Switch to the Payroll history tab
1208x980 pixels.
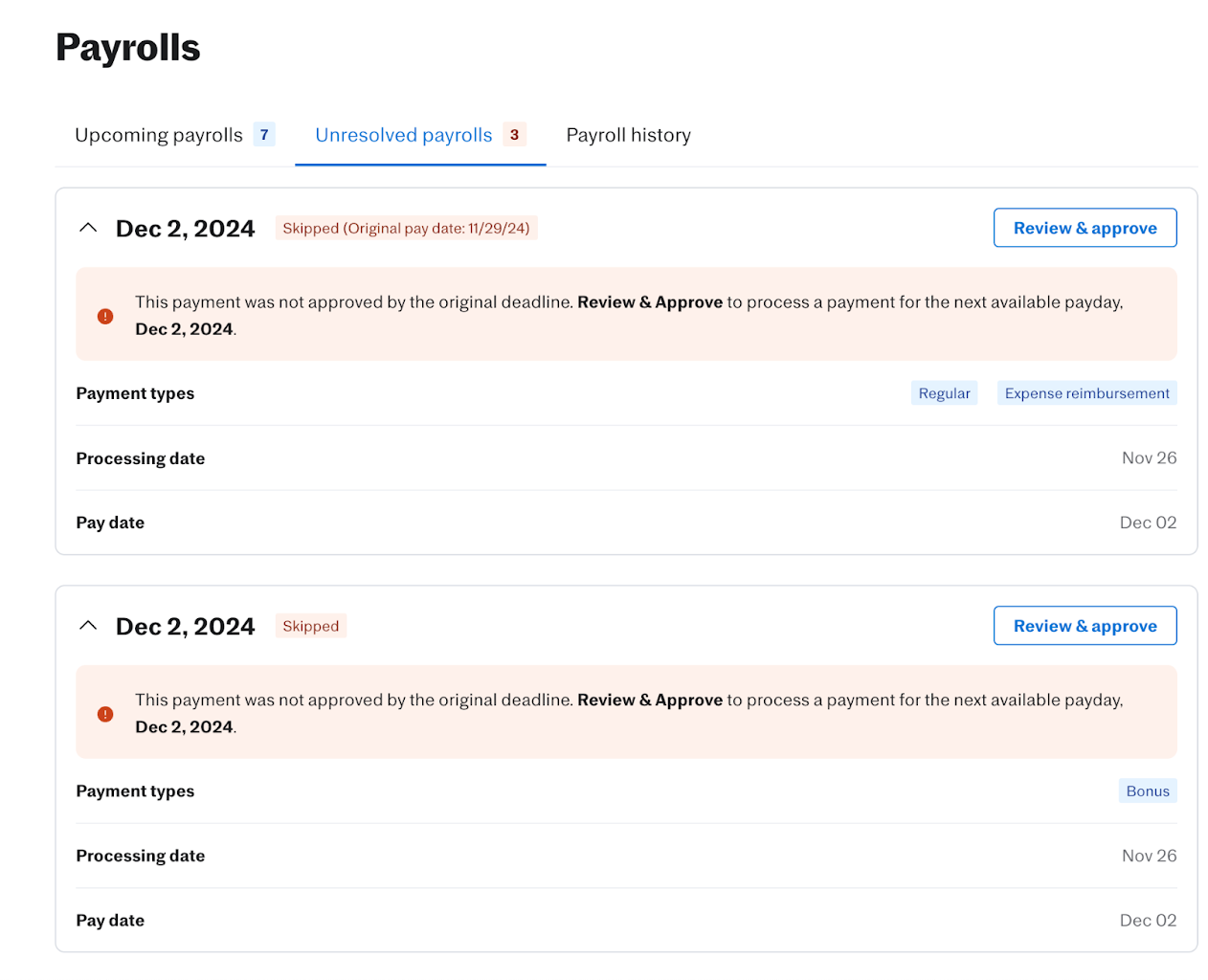pyautogui.click(x=628, y=135)
